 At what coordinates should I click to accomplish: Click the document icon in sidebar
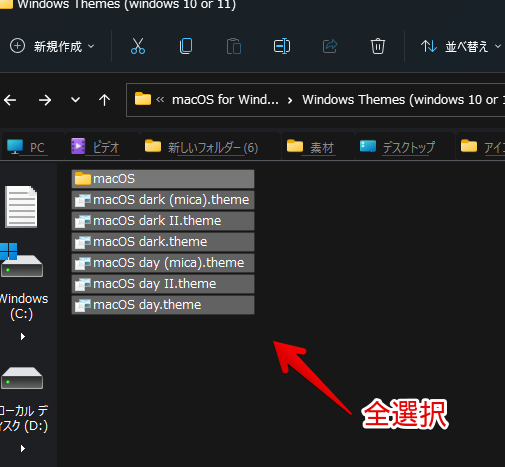(x=21, y=207)
